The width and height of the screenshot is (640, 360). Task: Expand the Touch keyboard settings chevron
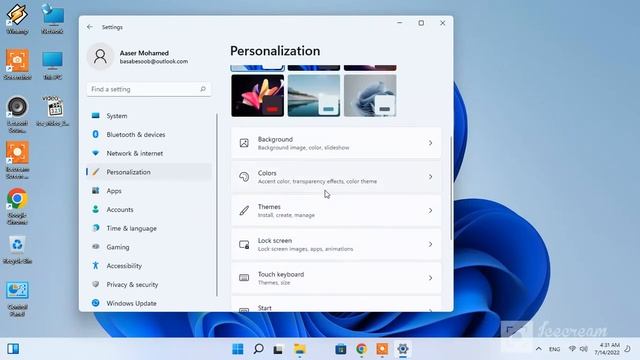pyautogui.click(x=430, y=278)
